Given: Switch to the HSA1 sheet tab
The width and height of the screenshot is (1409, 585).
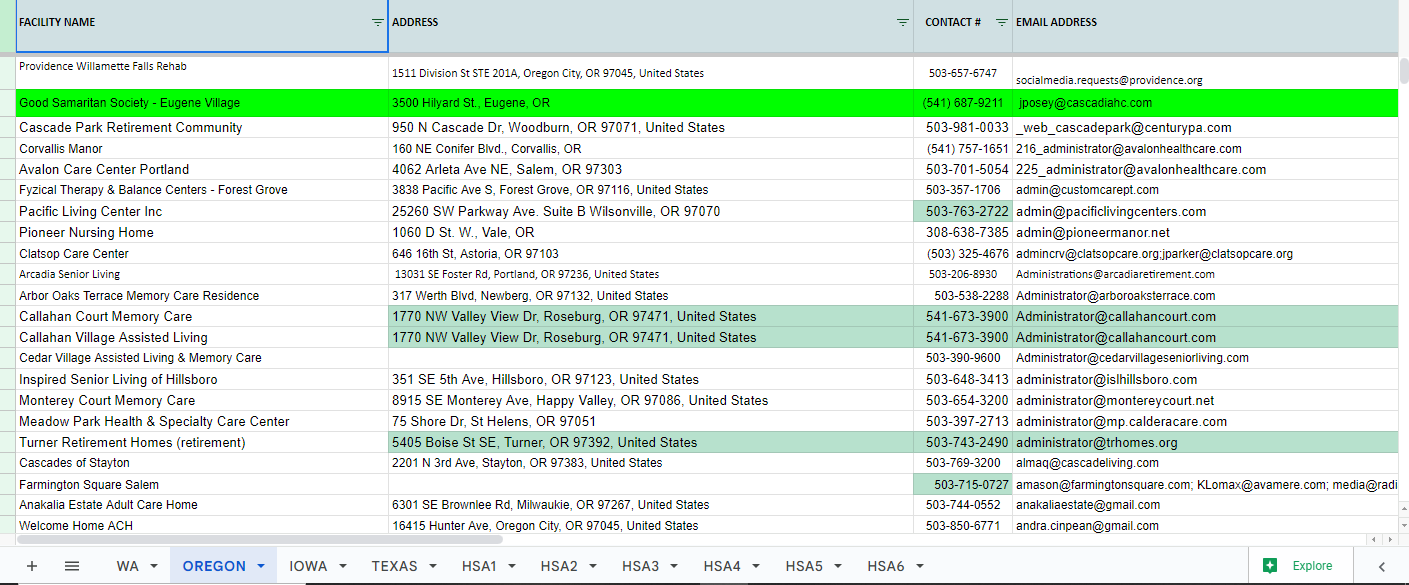Looking at the screenshot, I should (x=479, y=566).
